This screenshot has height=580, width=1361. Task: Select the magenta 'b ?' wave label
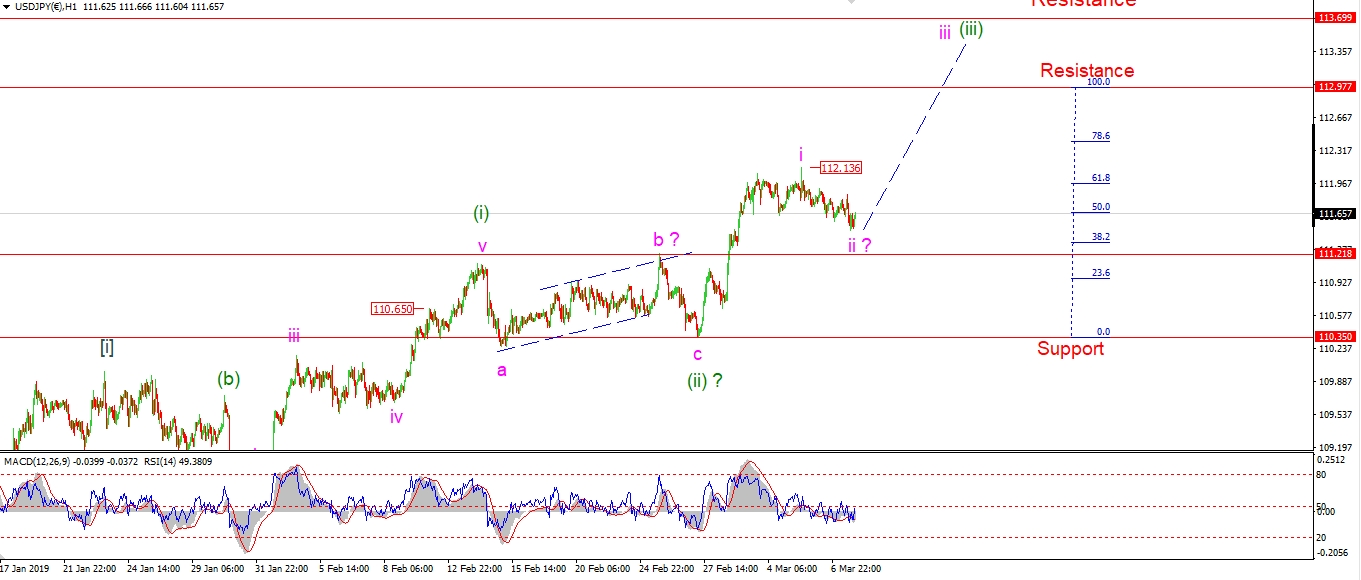pos(667,239)
